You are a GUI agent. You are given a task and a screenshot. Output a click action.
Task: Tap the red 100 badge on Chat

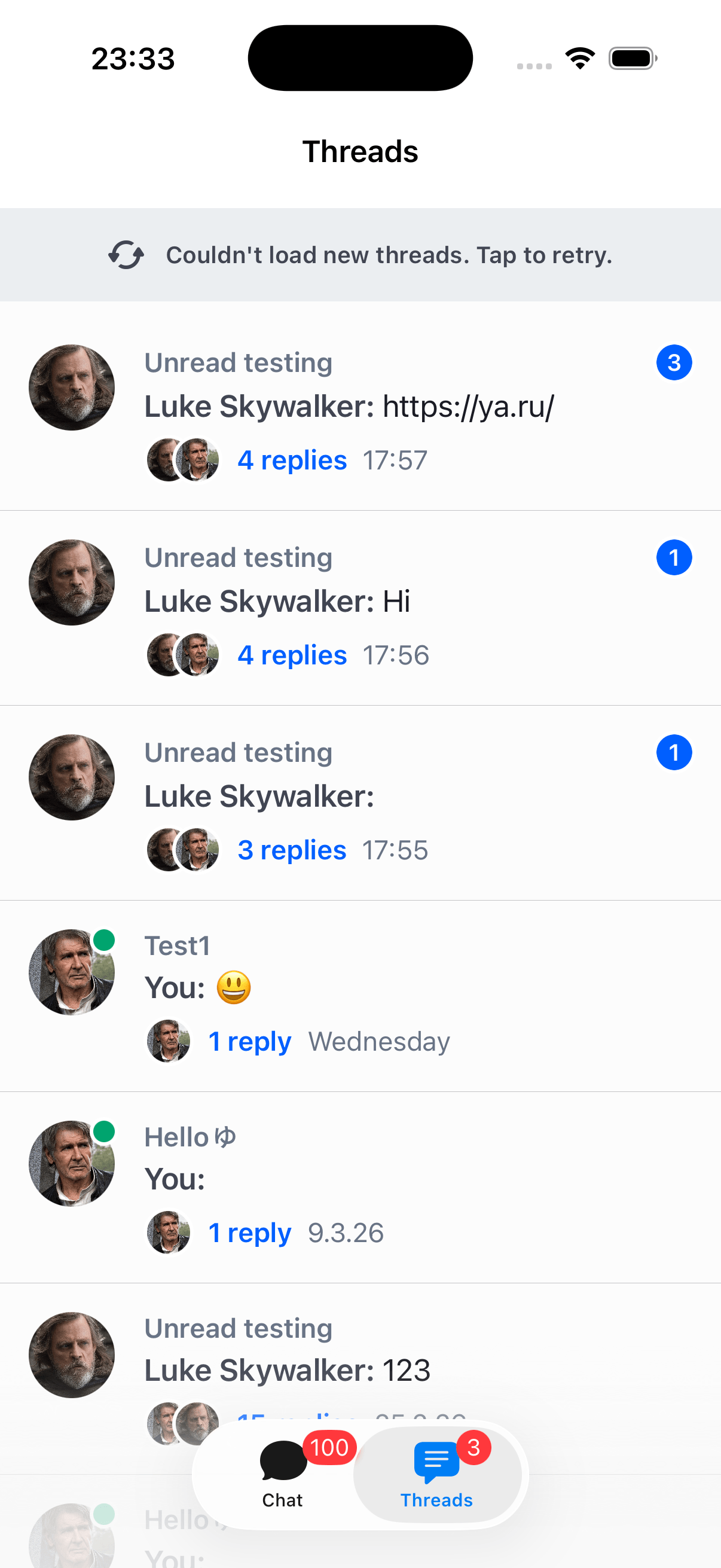[329, 1447]
